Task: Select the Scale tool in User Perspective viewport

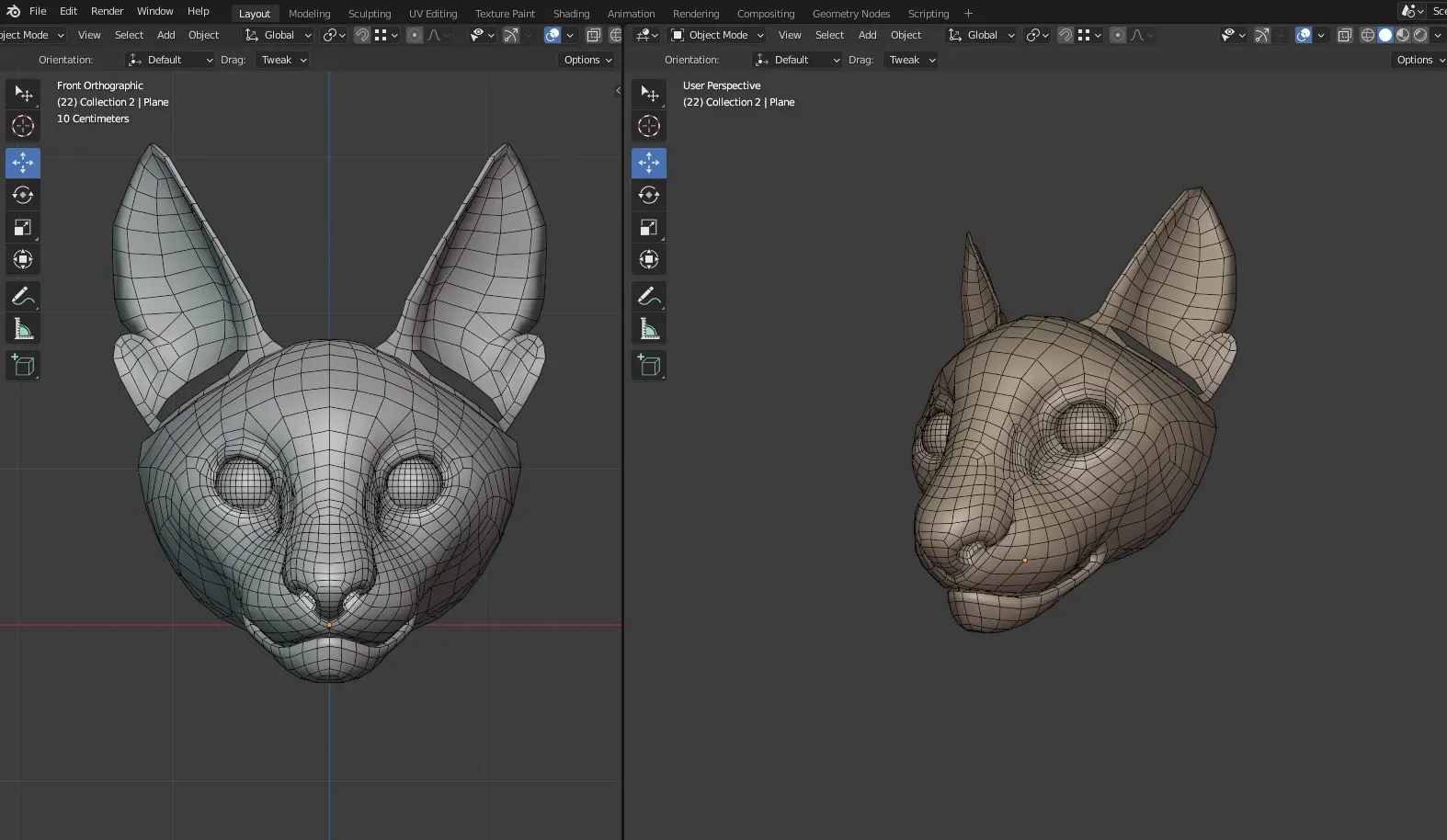Action: (649, 227)
